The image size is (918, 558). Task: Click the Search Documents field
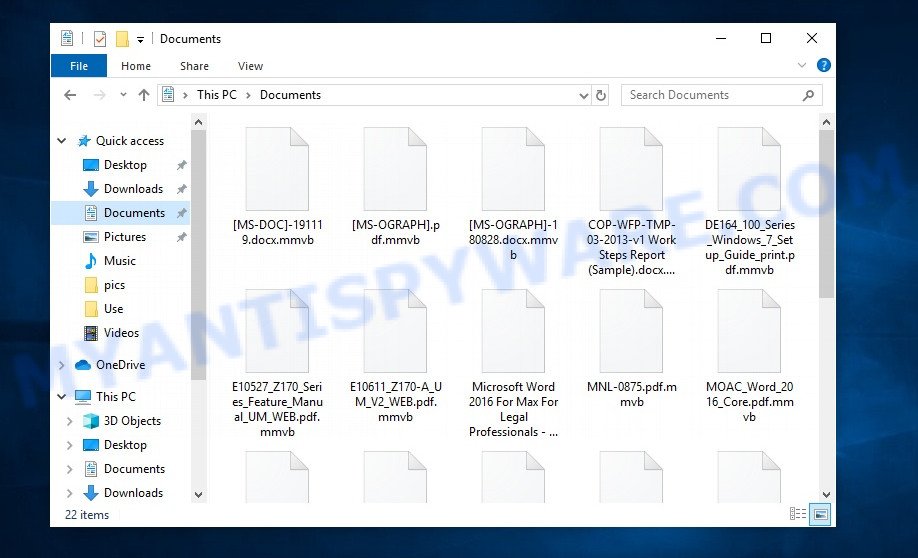(x=721, y=95)
